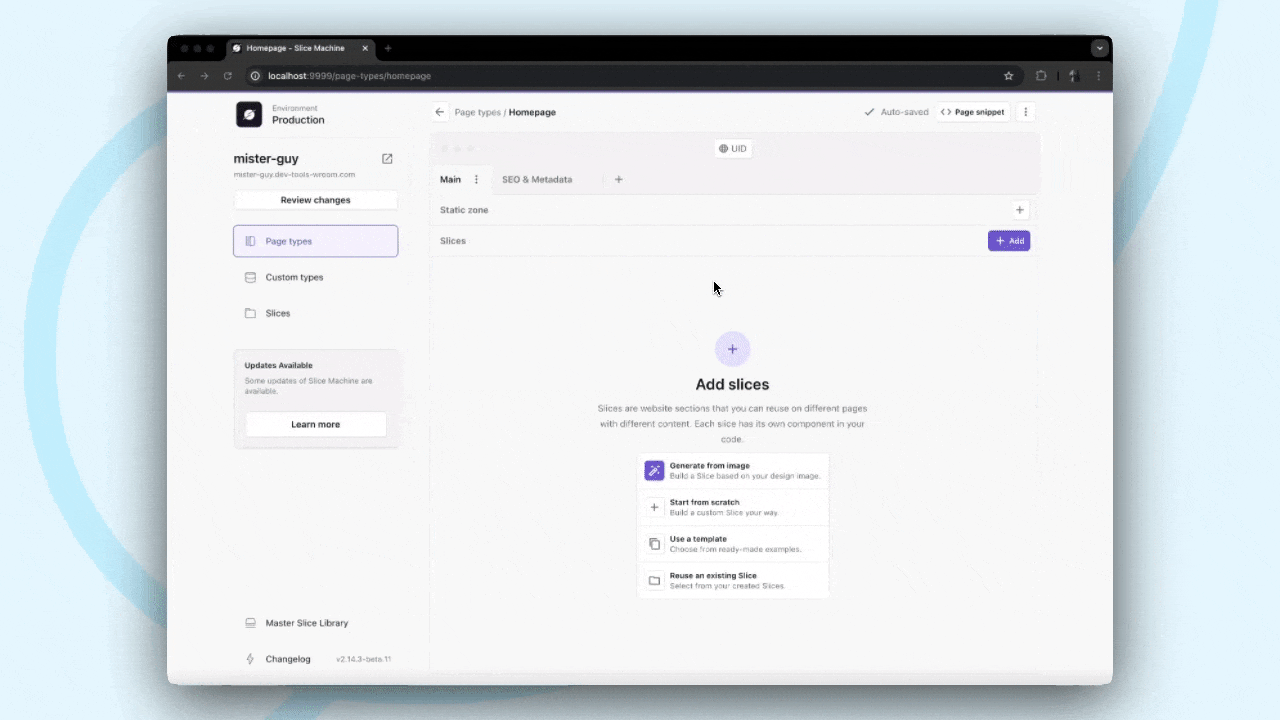Bookmark this page with the star icon
The image size is (1280, 720).
tap(1009, 76)
